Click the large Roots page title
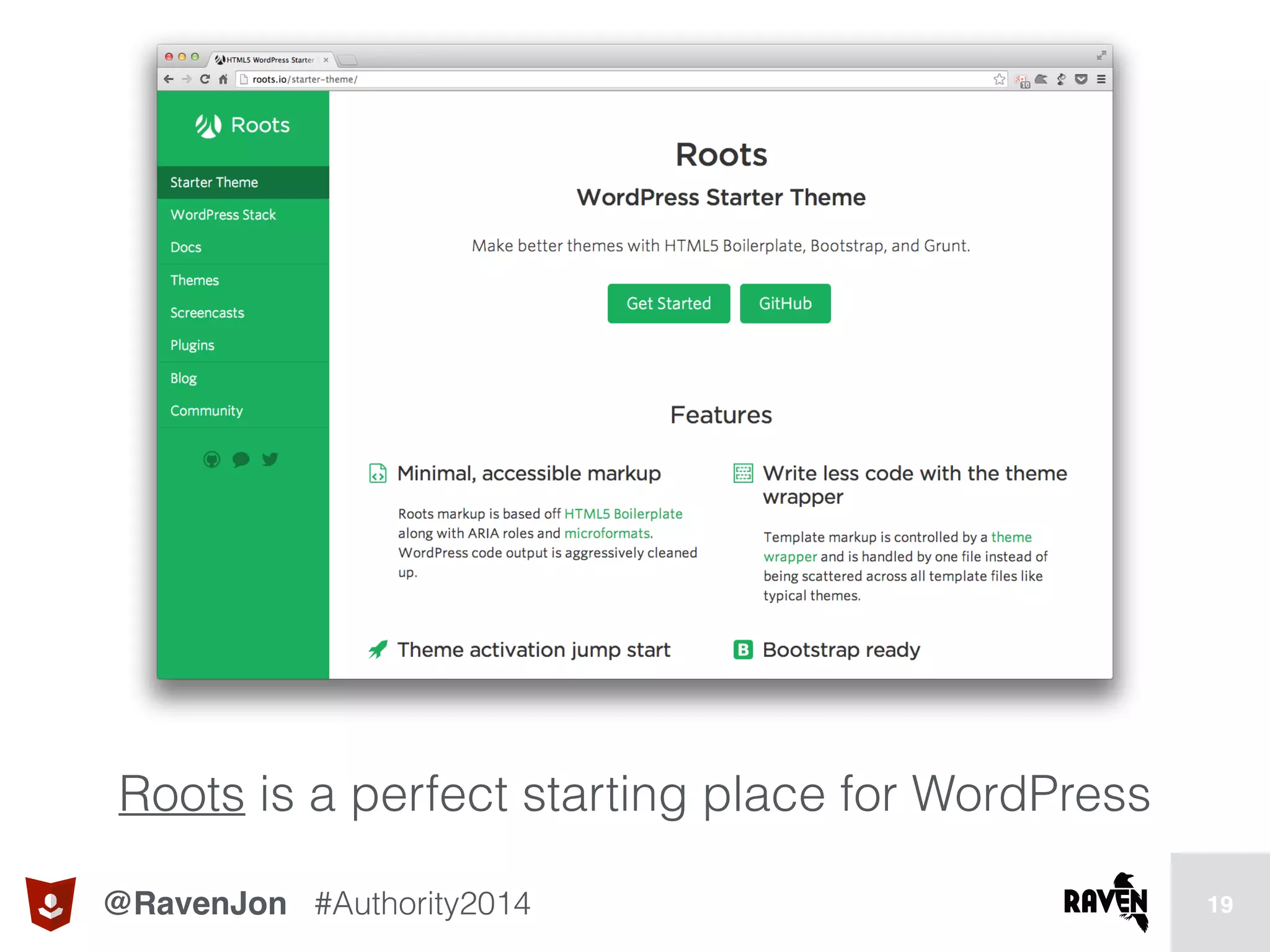 pos(721,154)
